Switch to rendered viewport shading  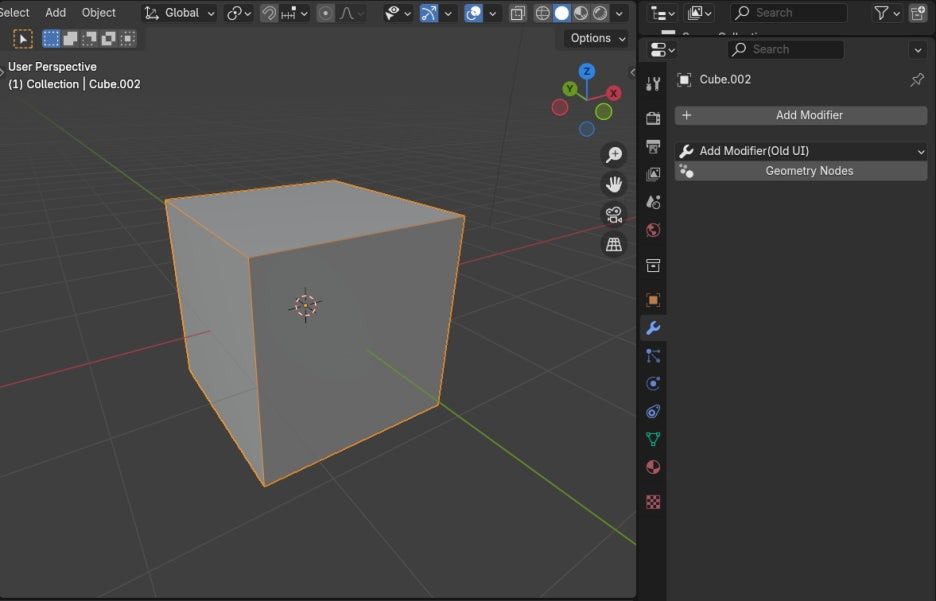coord(600,13)
